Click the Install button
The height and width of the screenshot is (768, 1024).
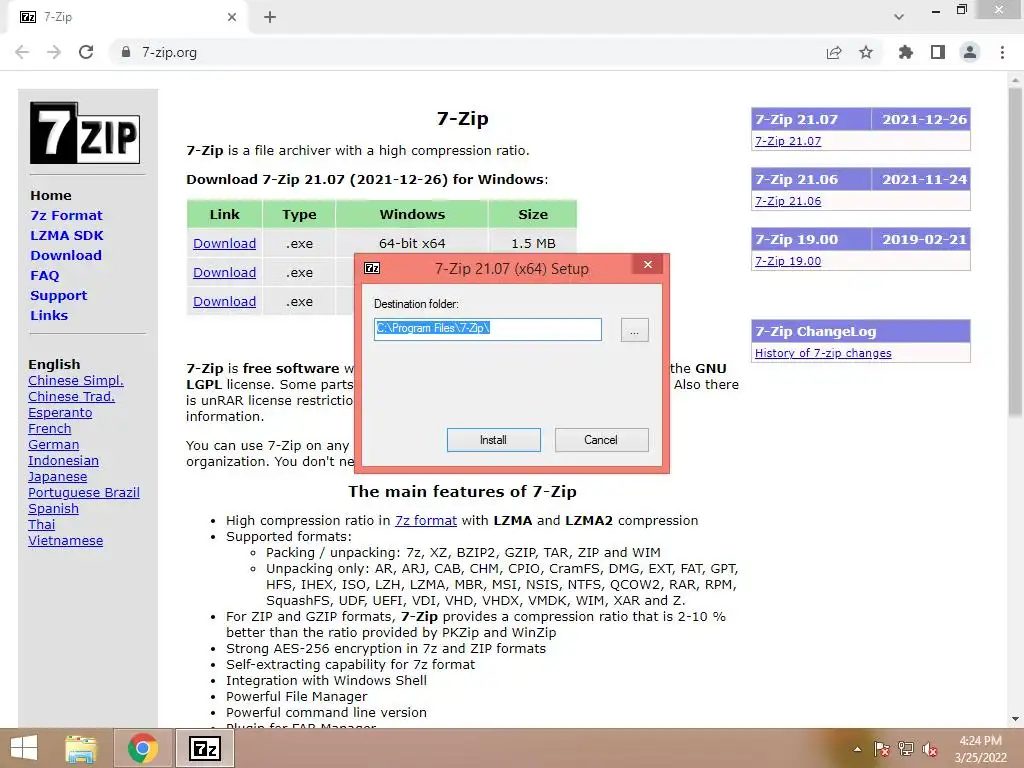[x=494, y=440]
